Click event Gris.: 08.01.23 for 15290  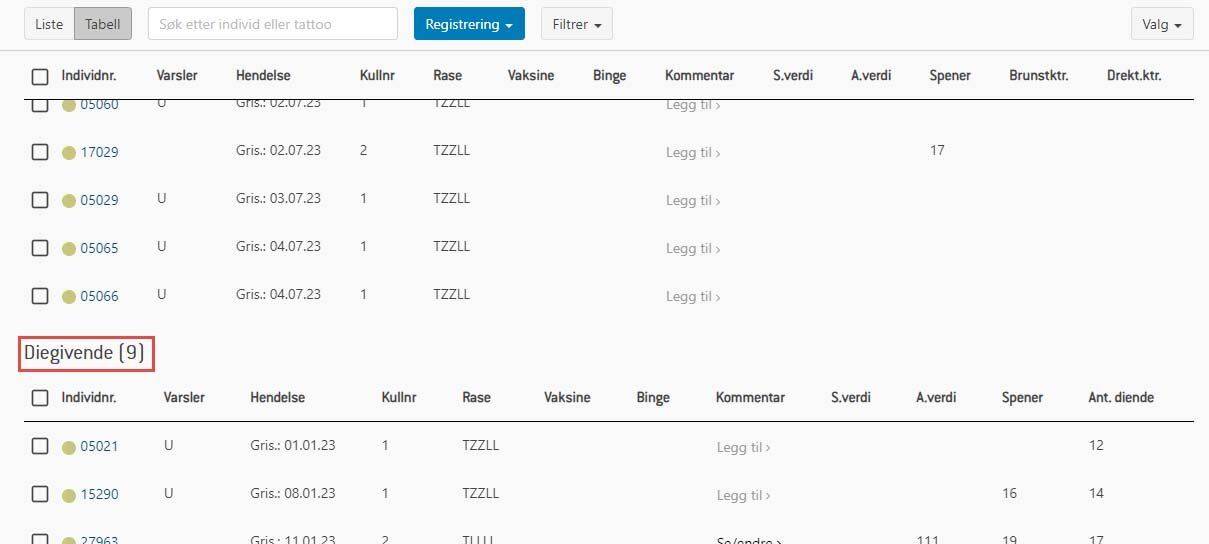point(293,493)
